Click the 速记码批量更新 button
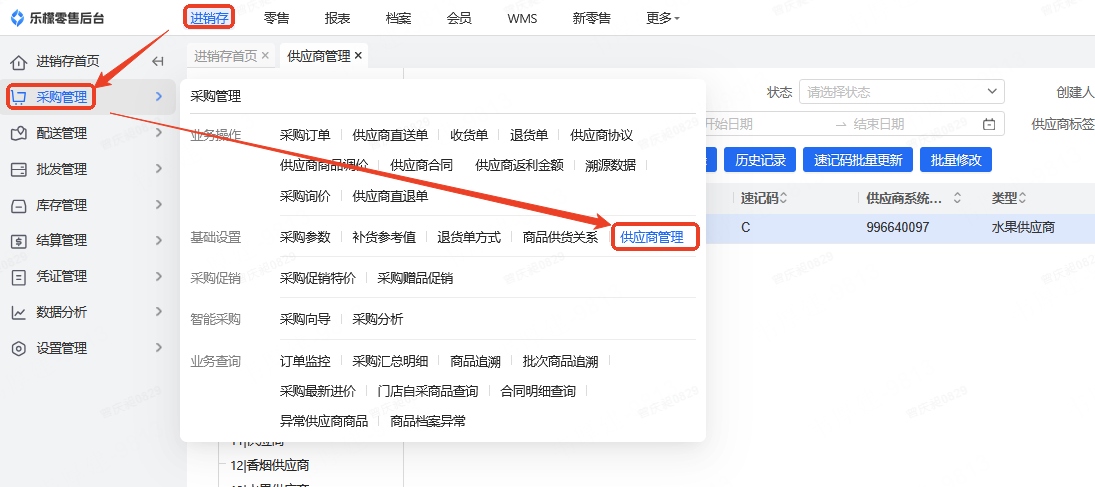 pos(858,160)
